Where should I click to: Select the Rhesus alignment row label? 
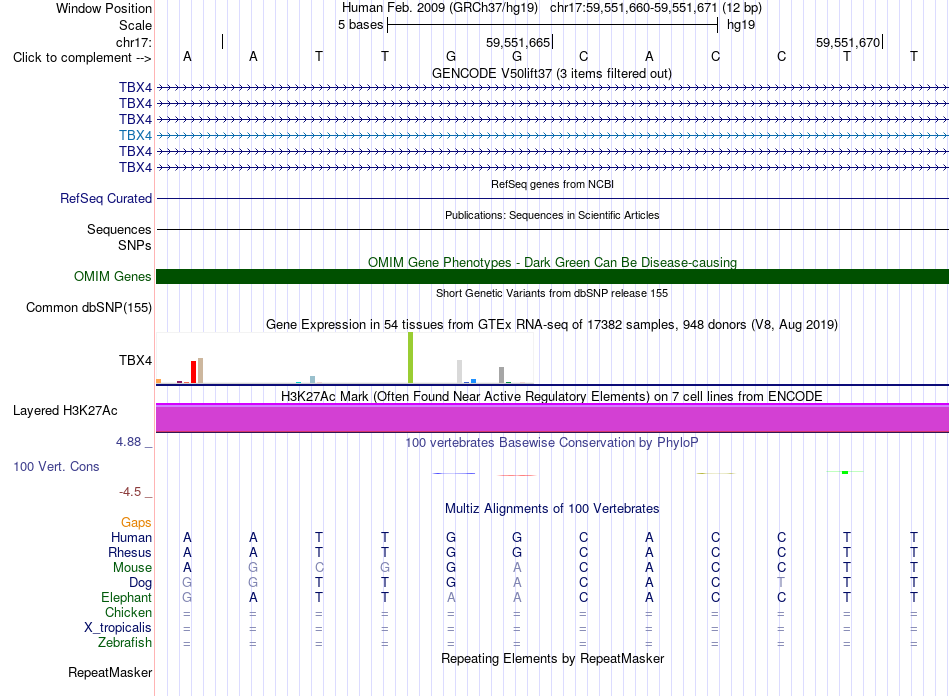click(x=130, y=552)
